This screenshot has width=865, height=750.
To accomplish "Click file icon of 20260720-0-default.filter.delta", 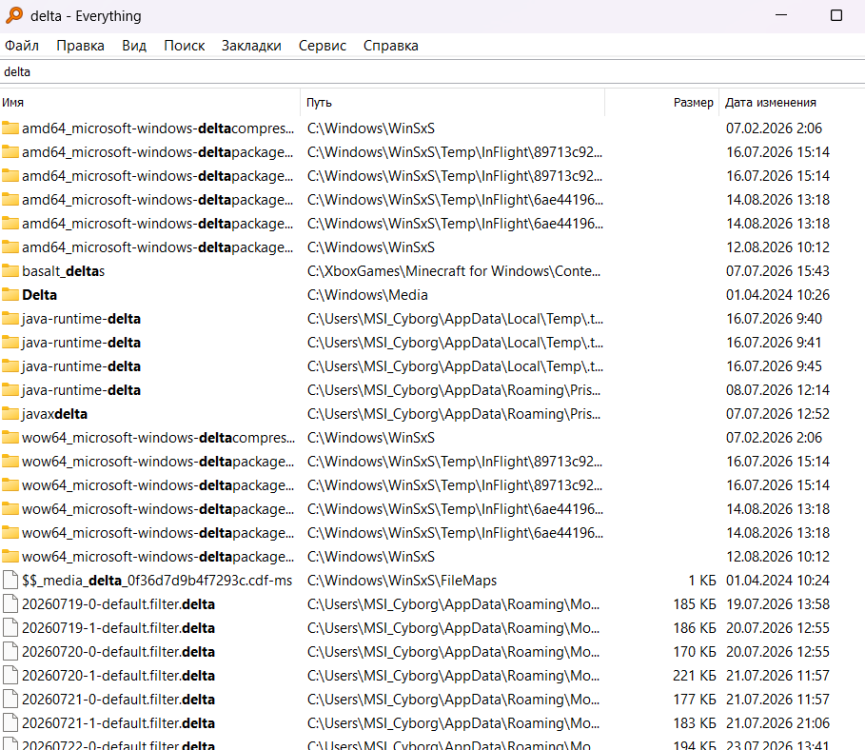I will pos(10,652).
